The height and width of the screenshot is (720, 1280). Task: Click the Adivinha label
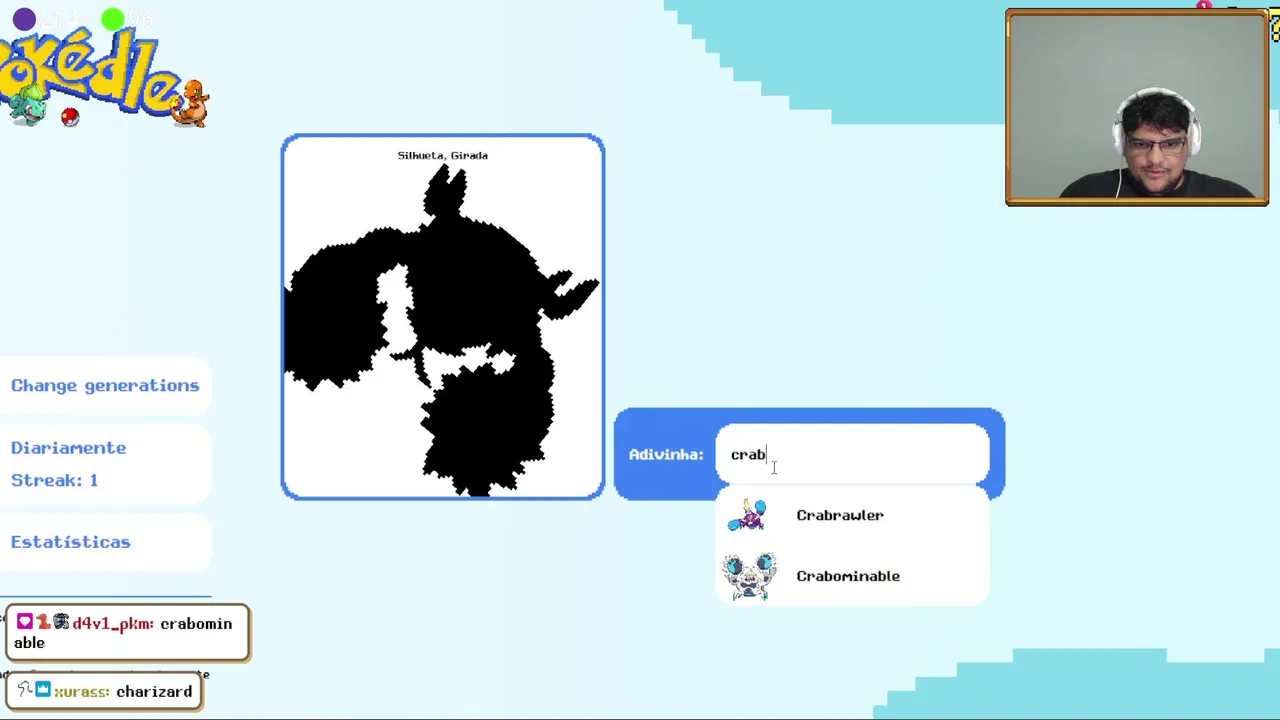(666, 454)
